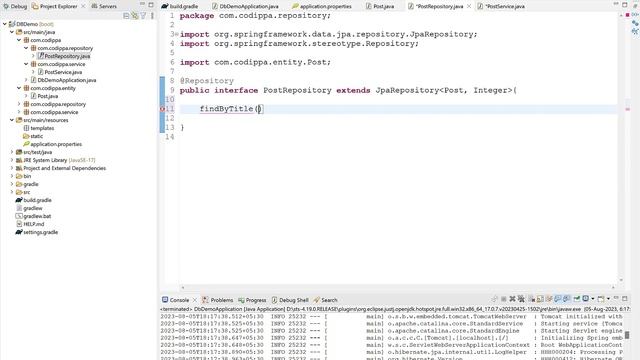The image size is (640, 360).
Task: Expand Project and External Dependencies
Action: 12,168
